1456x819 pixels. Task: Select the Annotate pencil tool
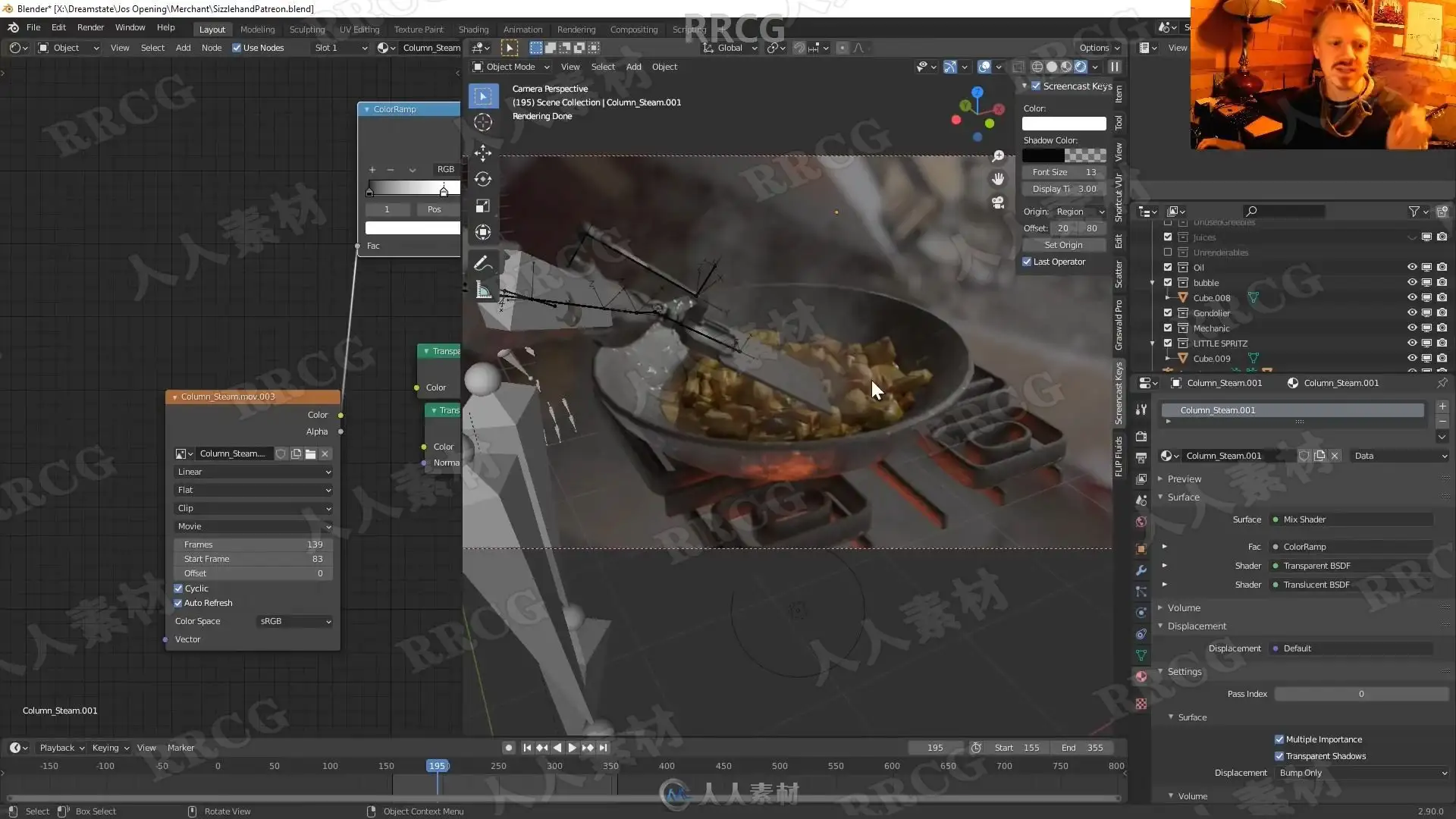point(483,263)
